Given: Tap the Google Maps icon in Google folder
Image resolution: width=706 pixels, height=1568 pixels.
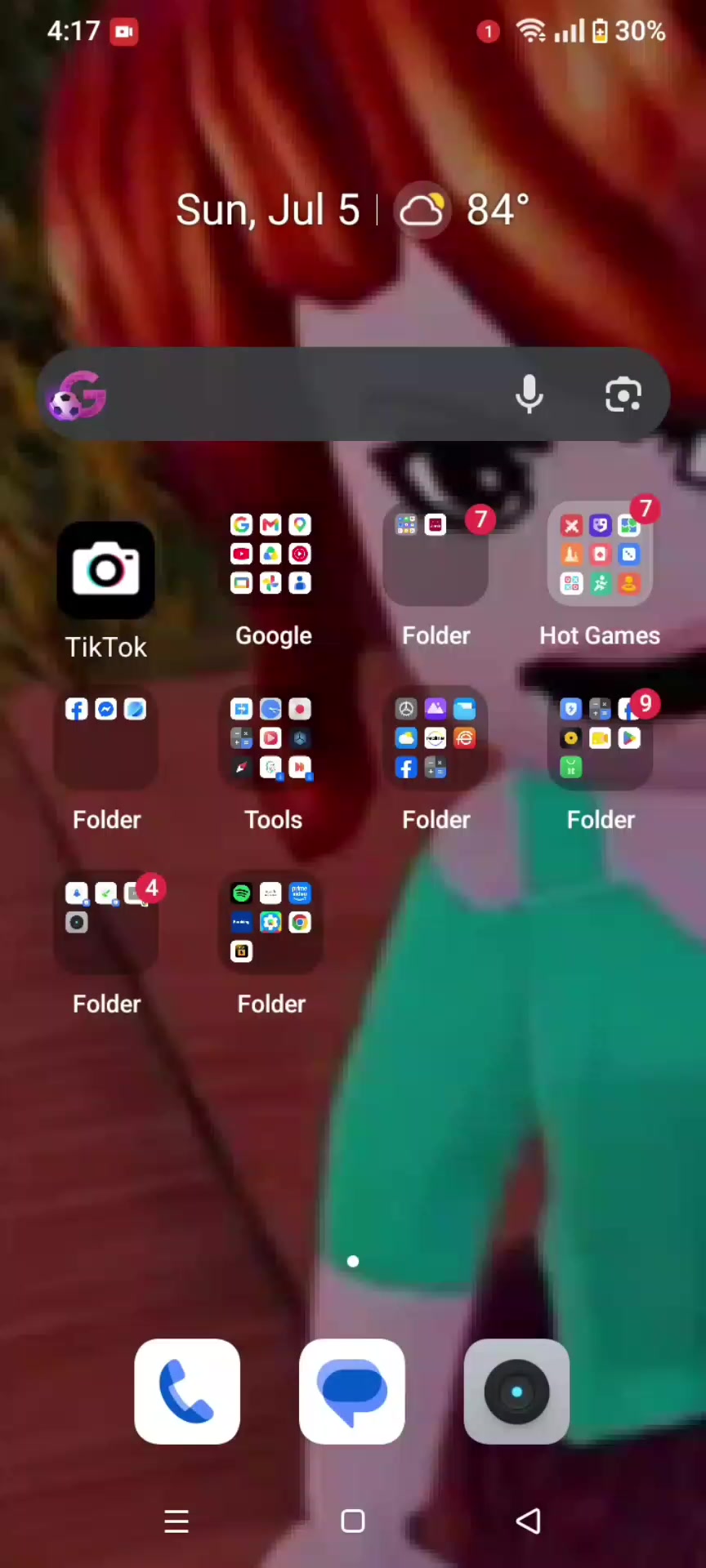Looking at the screenshot, I should pyautogui.click(x=300, y=524).
